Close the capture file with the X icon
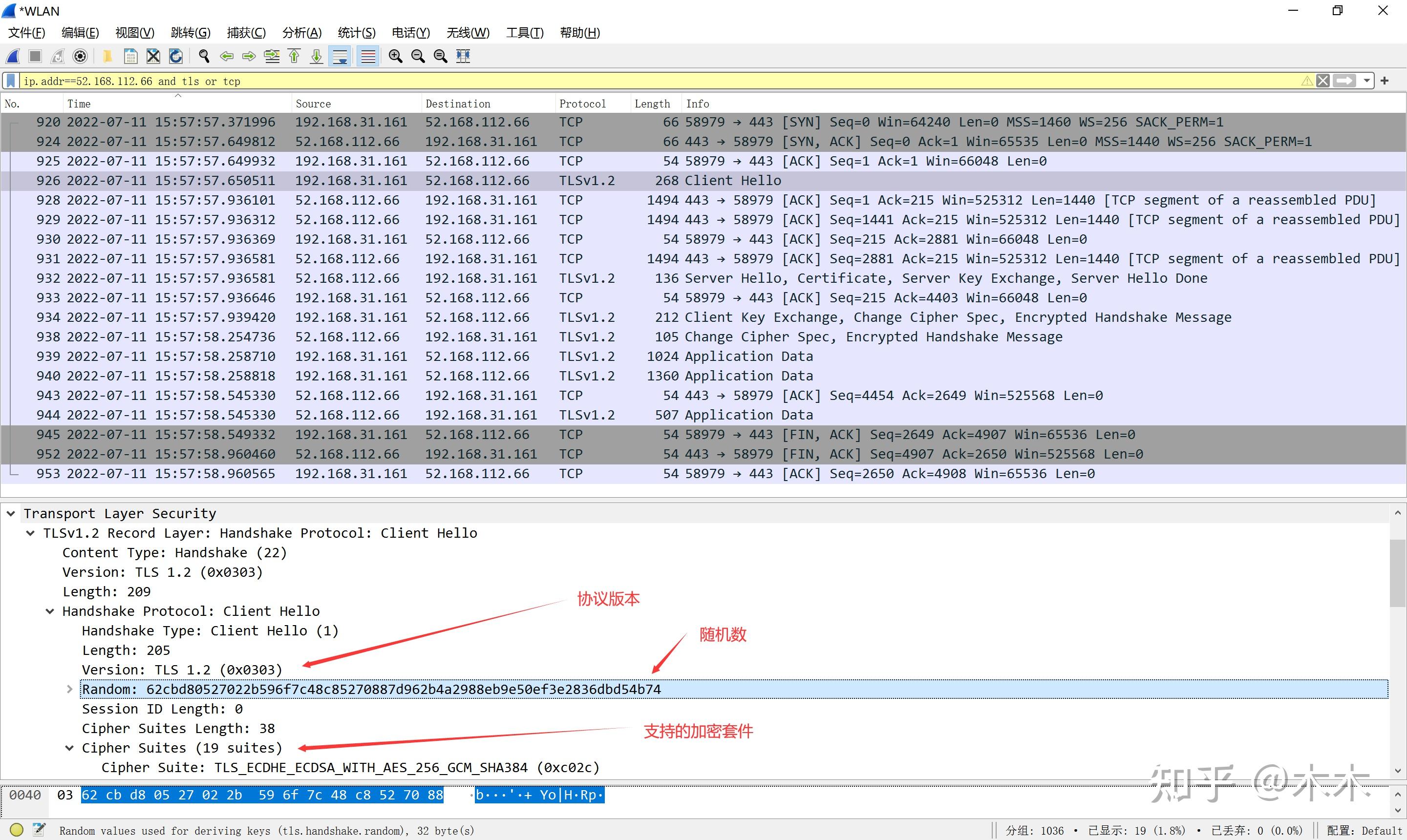1407x840 pixels. (153, 56)
